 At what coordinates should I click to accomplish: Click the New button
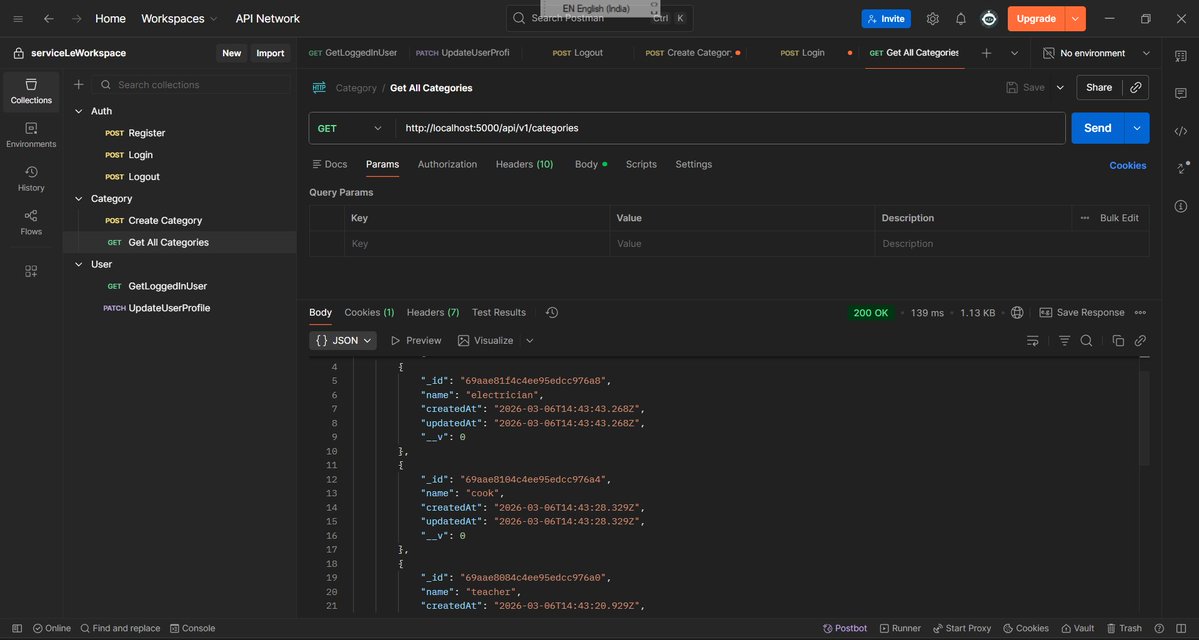coord(232,53)
